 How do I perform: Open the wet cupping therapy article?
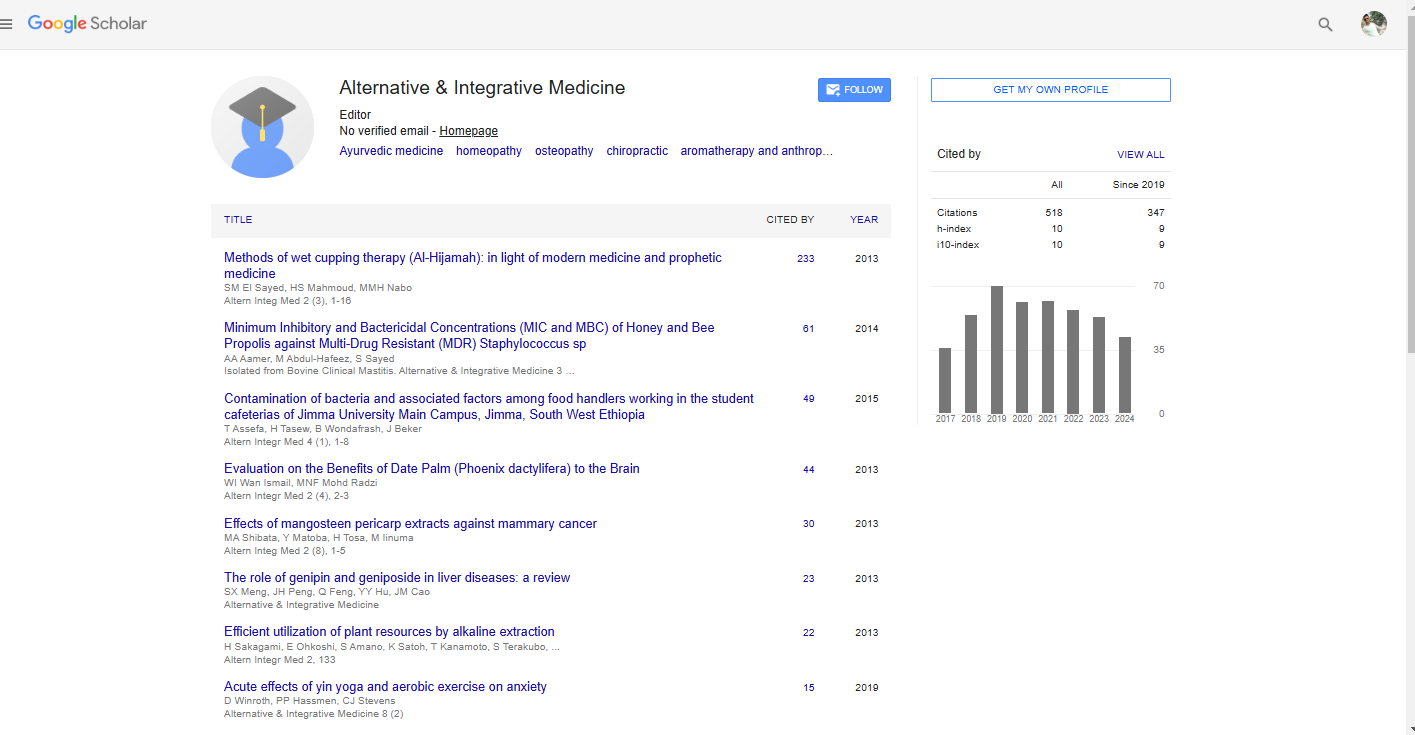pyautogui.click(x=472, y=265)
